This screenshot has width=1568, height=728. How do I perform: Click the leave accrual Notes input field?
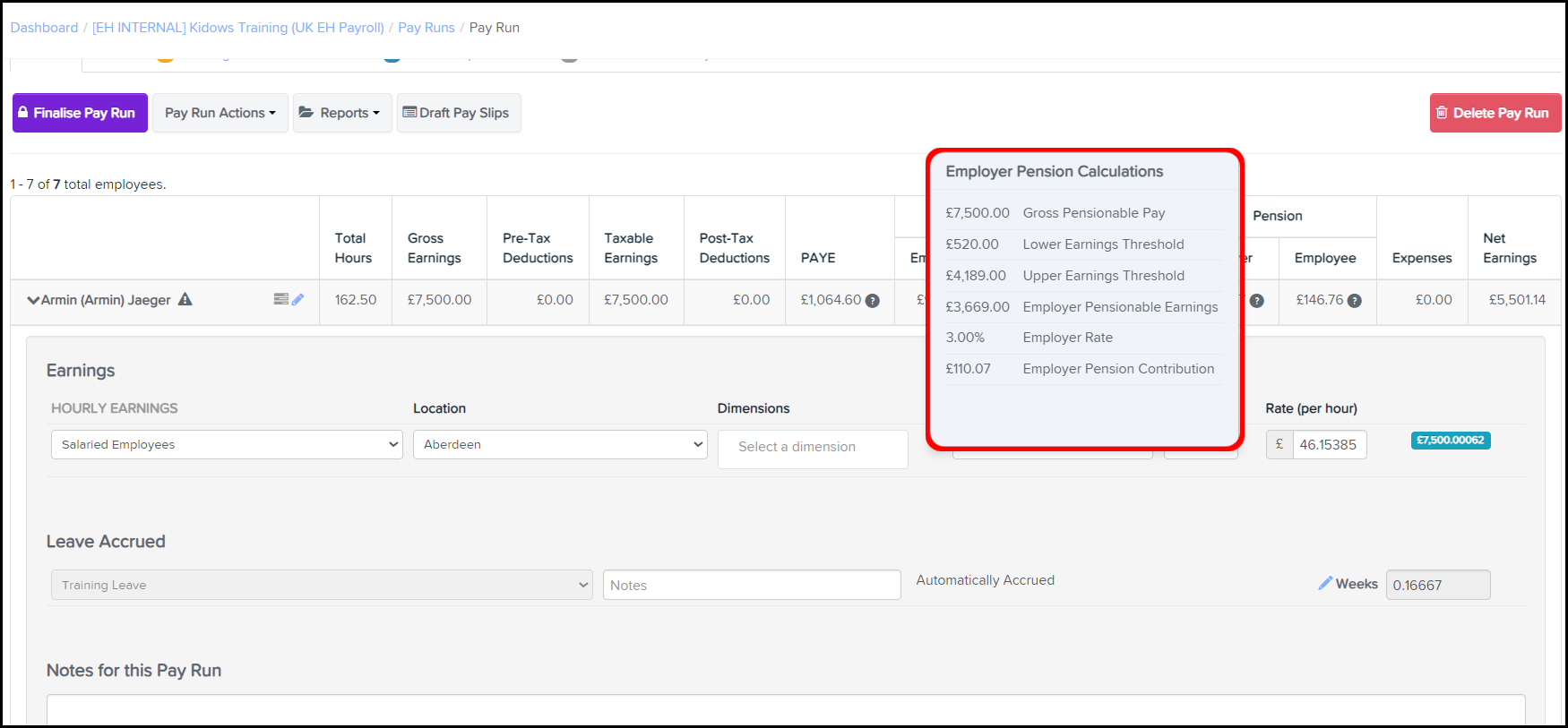coord(751,585)
